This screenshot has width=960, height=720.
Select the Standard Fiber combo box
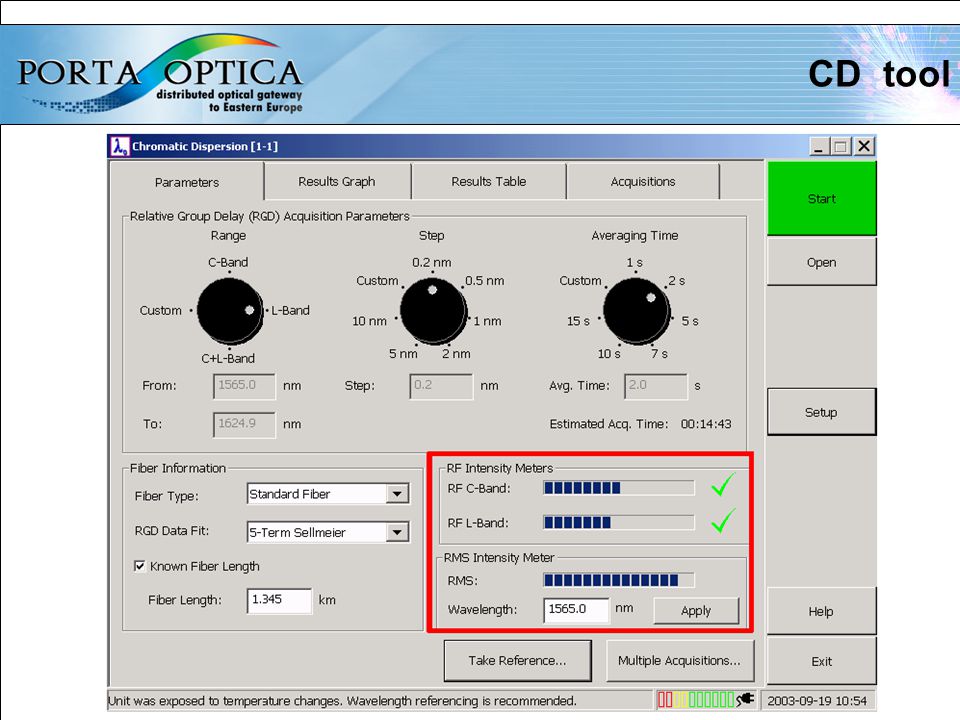(x=328, y=493)
